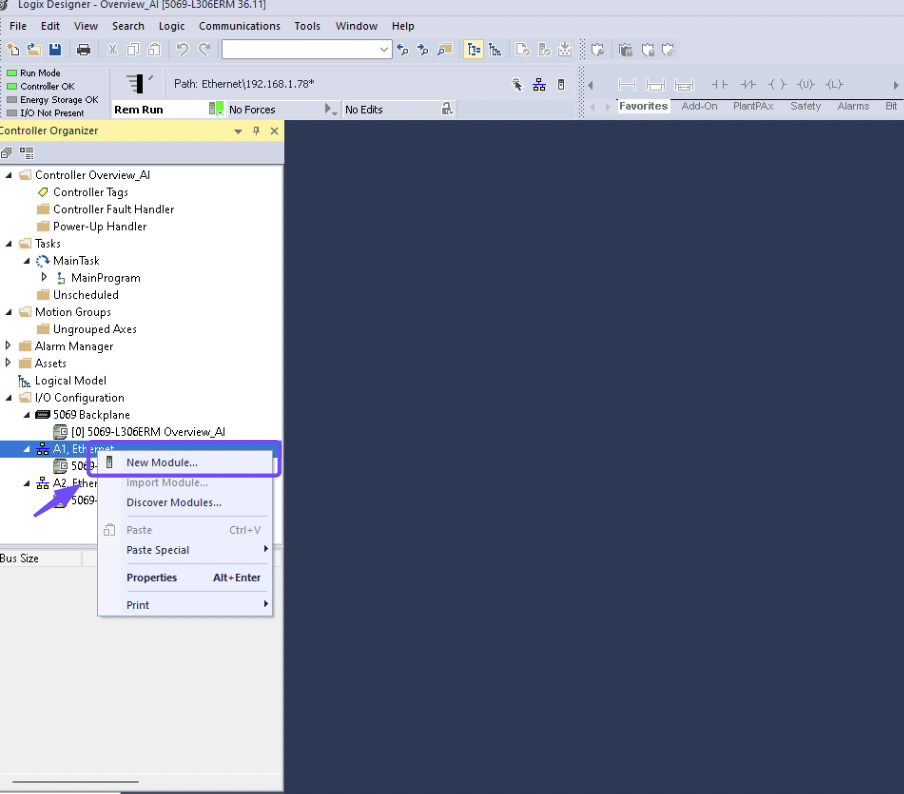Select the XIC Examine On instruction icon

(x=718, y=84)
